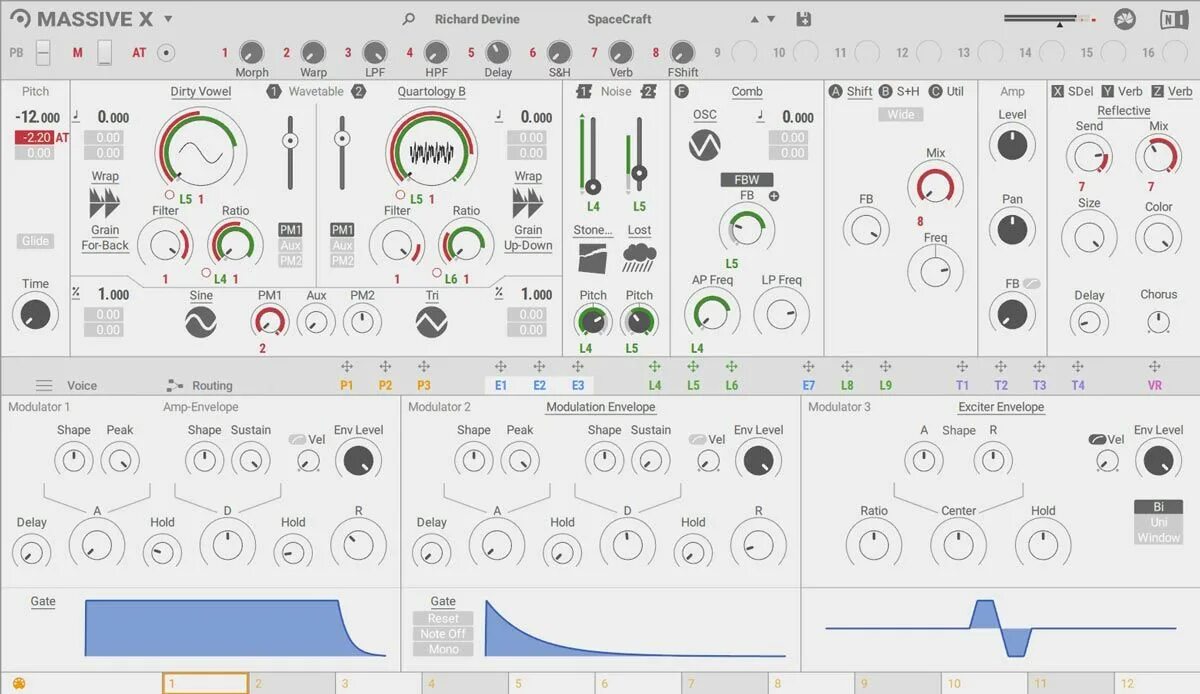1200x694 pixels.
Task: Click the -12.000 Pitch value field
Action: pyautogui.click(x=37, y=117)
